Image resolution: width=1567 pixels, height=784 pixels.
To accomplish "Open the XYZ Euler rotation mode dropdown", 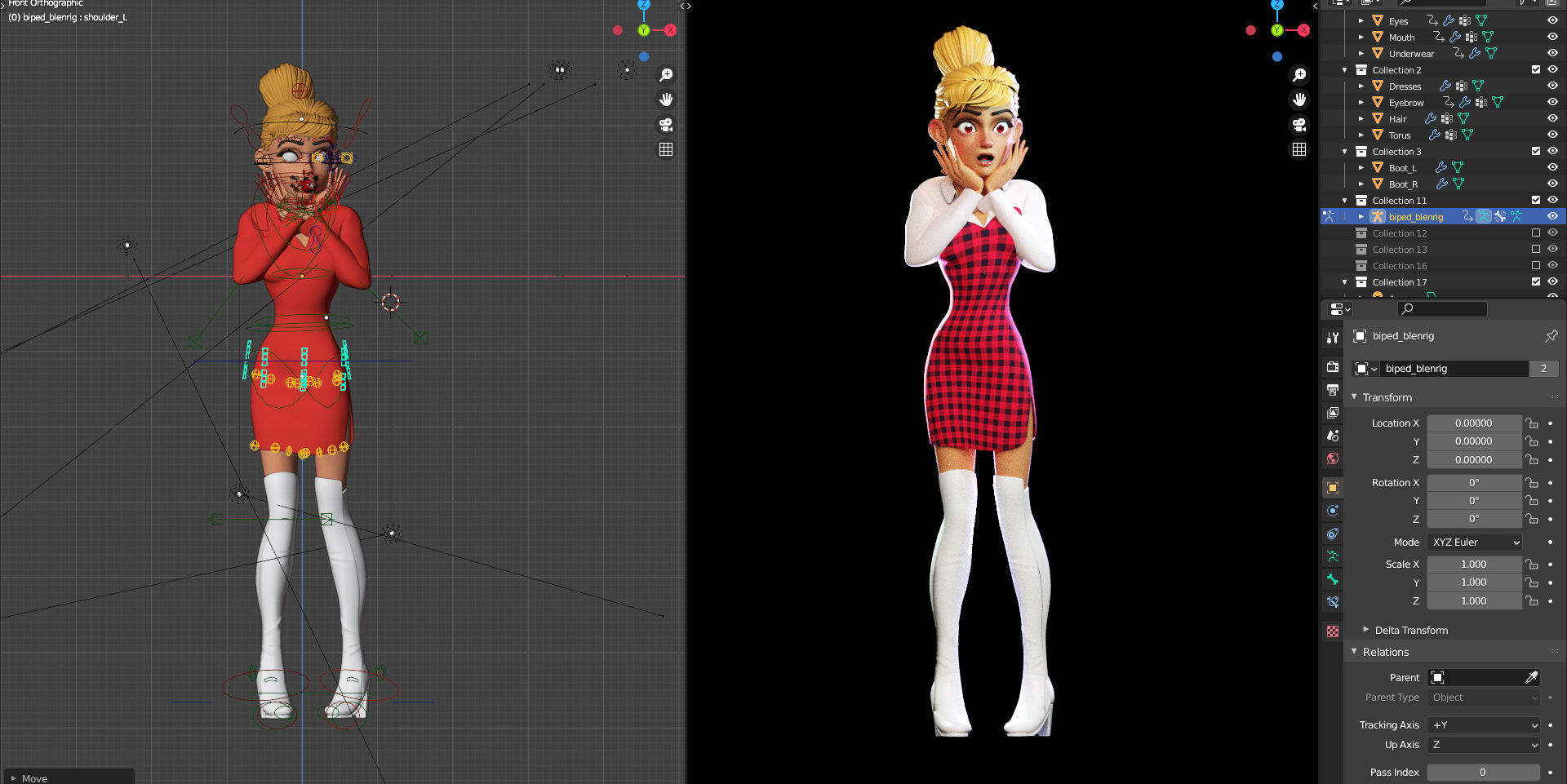I will point(1475,542).
